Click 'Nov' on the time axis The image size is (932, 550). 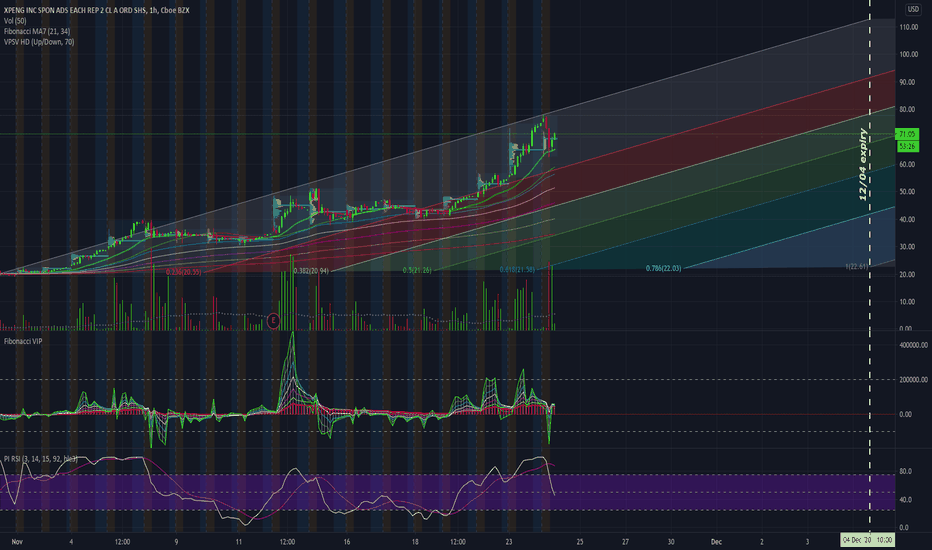[17, 542]
